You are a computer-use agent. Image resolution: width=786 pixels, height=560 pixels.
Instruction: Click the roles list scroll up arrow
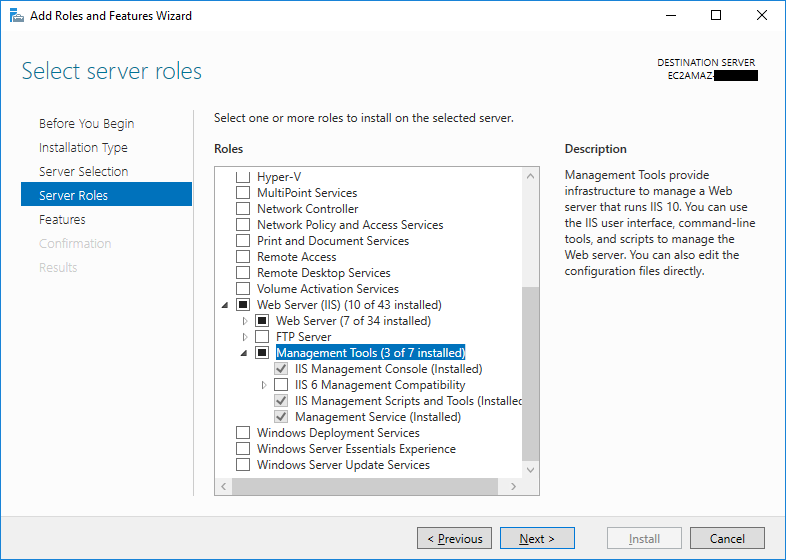coord(530,176)
